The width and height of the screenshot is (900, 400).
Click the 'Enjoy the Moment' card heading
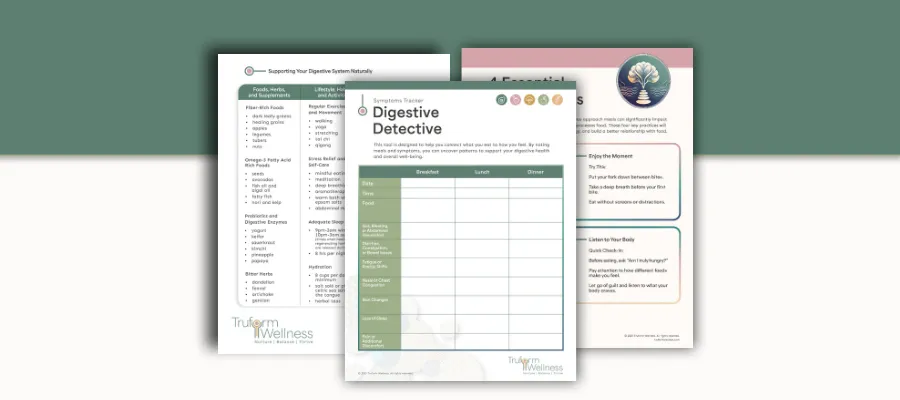click(x=611, y=156)
